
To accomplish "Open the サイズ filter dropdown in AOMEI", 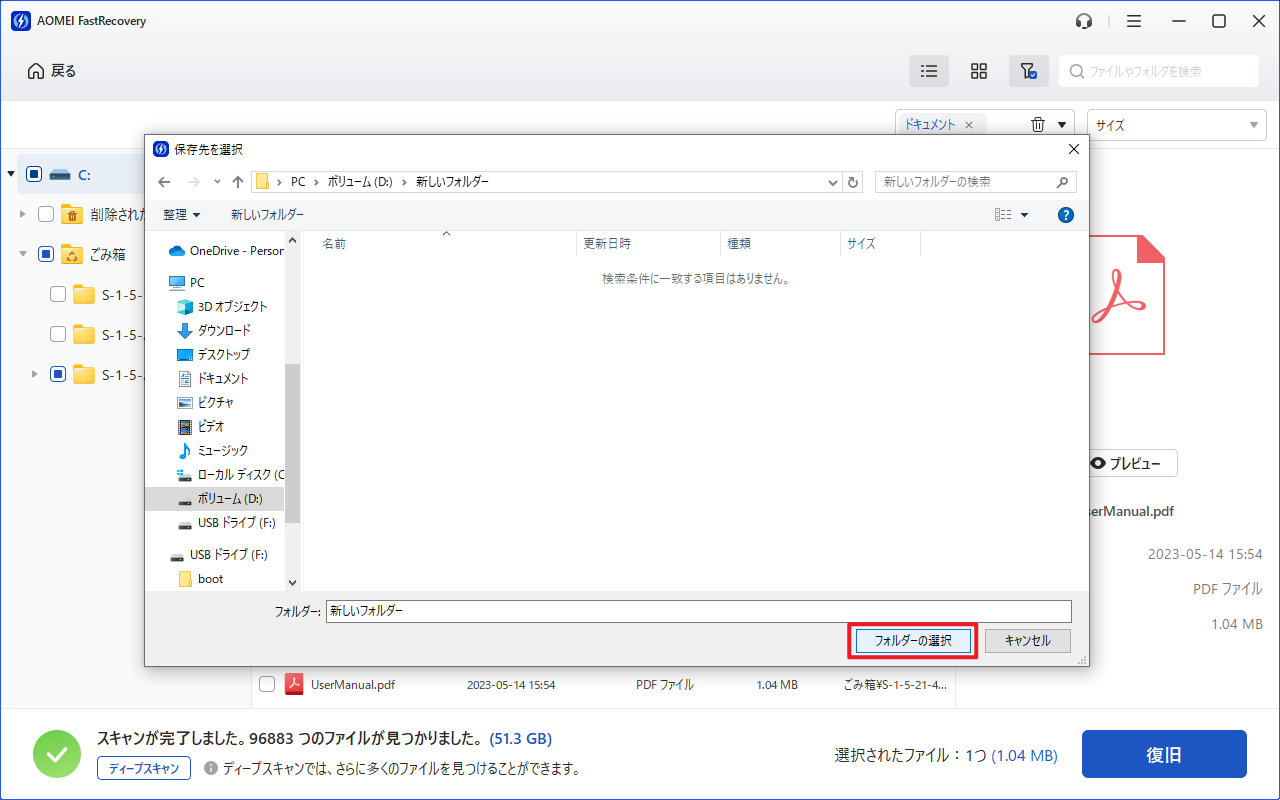I will (1177, 125).
